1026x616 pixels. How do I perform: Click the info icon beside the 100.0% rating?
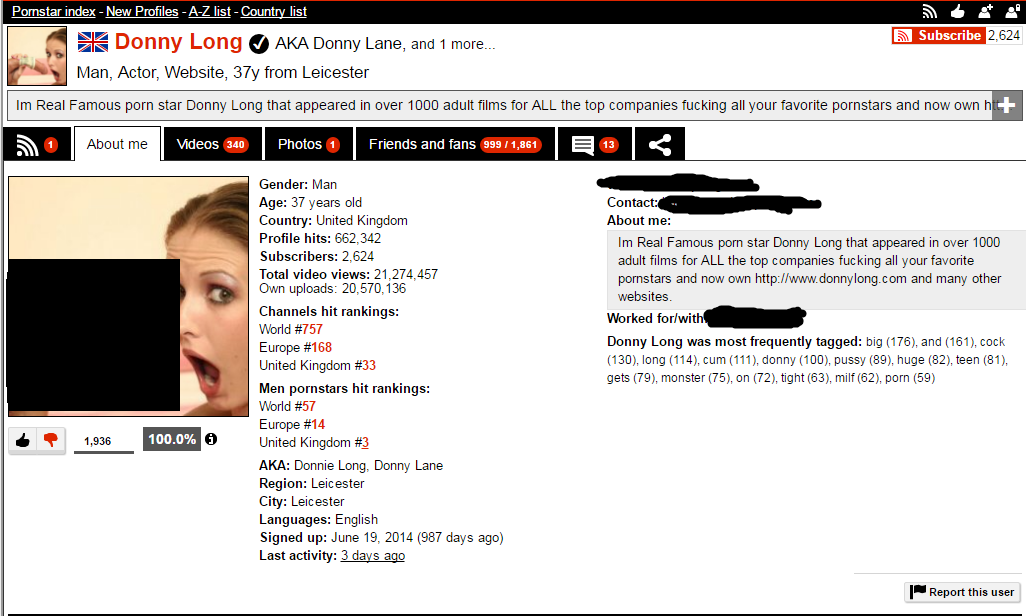point(211,439)
